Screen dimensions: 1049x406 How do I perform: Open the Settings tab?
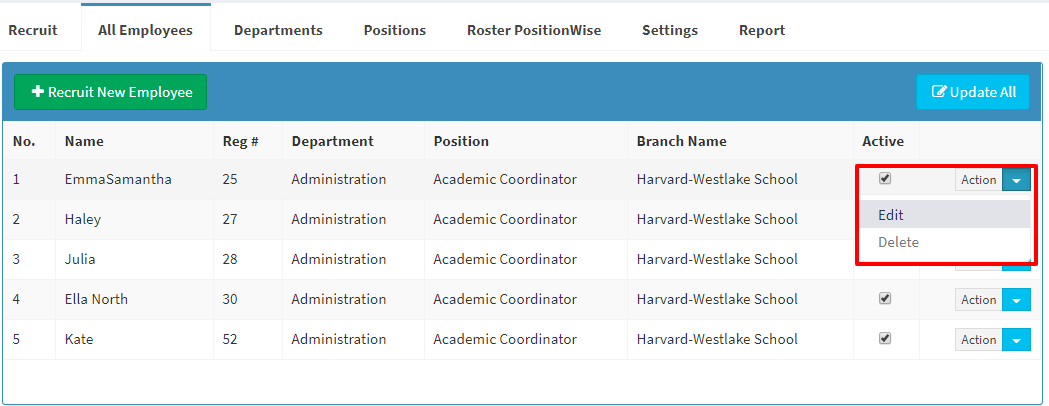point(670,30)
